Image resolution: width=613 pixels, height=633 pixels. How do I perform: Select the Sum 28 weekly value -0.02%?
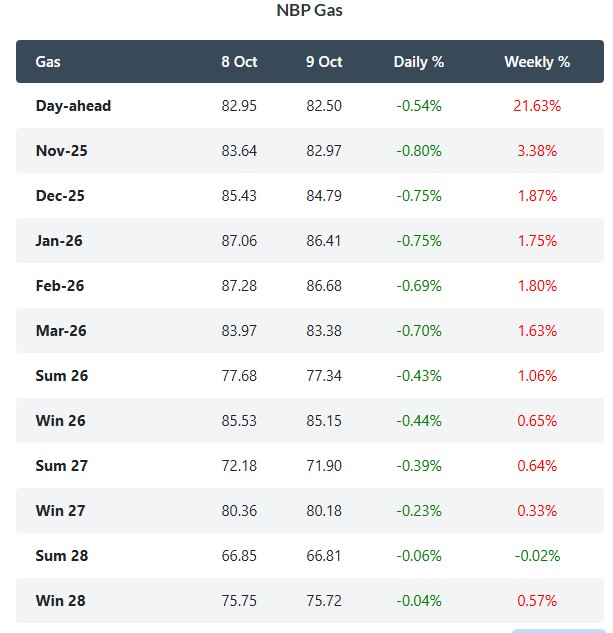[x=539, y=555]
